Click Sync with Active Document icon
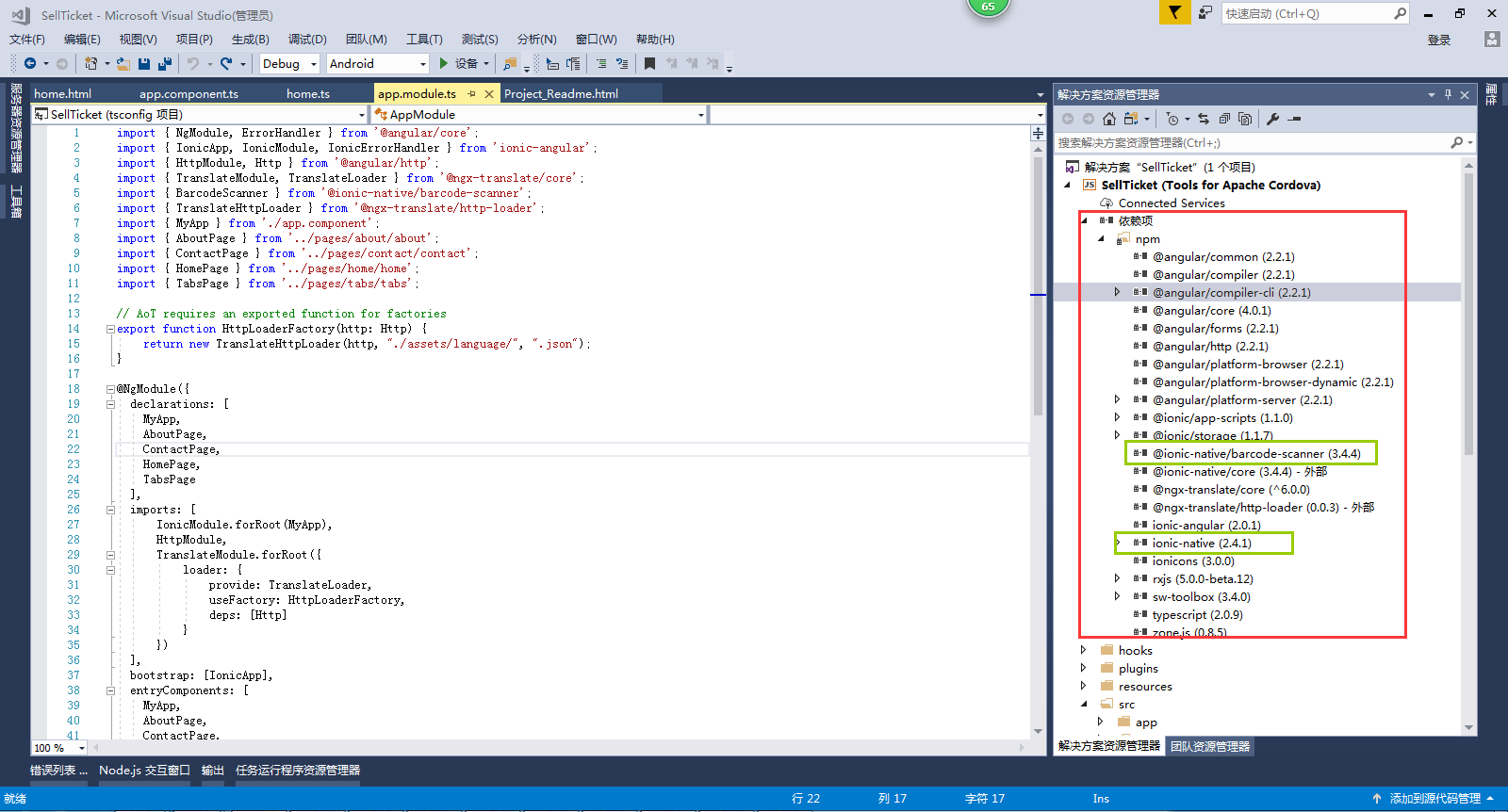Viewport: 1508px width, 812px height. (1204, 119)
